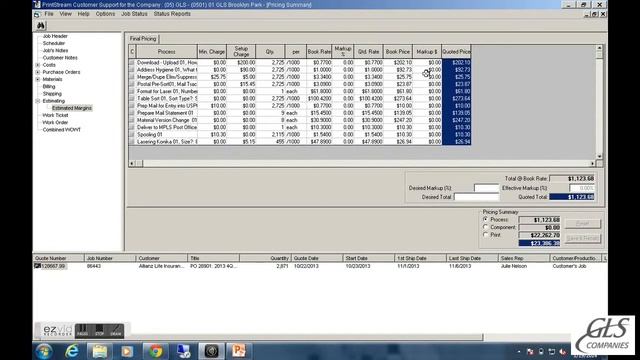640x360 pixels.
Task: Open PowerPoint from the taskbar
Action: point(239,351)
